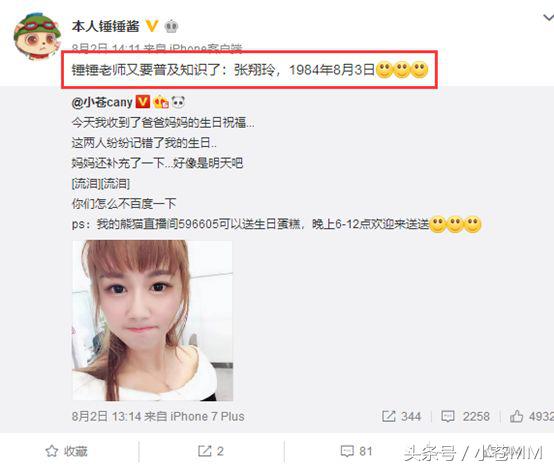Click the iPhone 7 Plus source link
Image resolution: width=554 pixels, height=468 pixels.
[207, 416]
